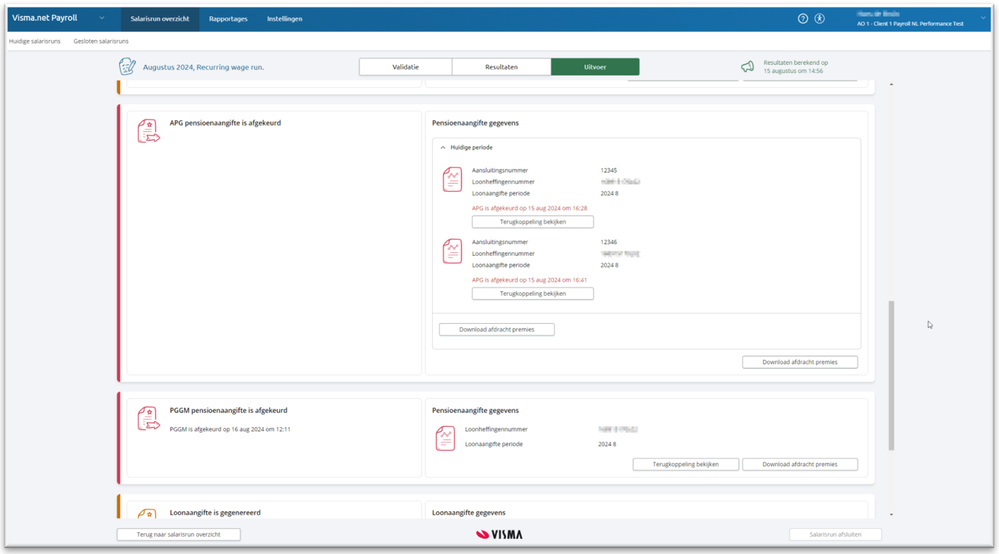Screen dimensions: 999x554
Task: Open the Instellingen menu
Action: point(284,18)
